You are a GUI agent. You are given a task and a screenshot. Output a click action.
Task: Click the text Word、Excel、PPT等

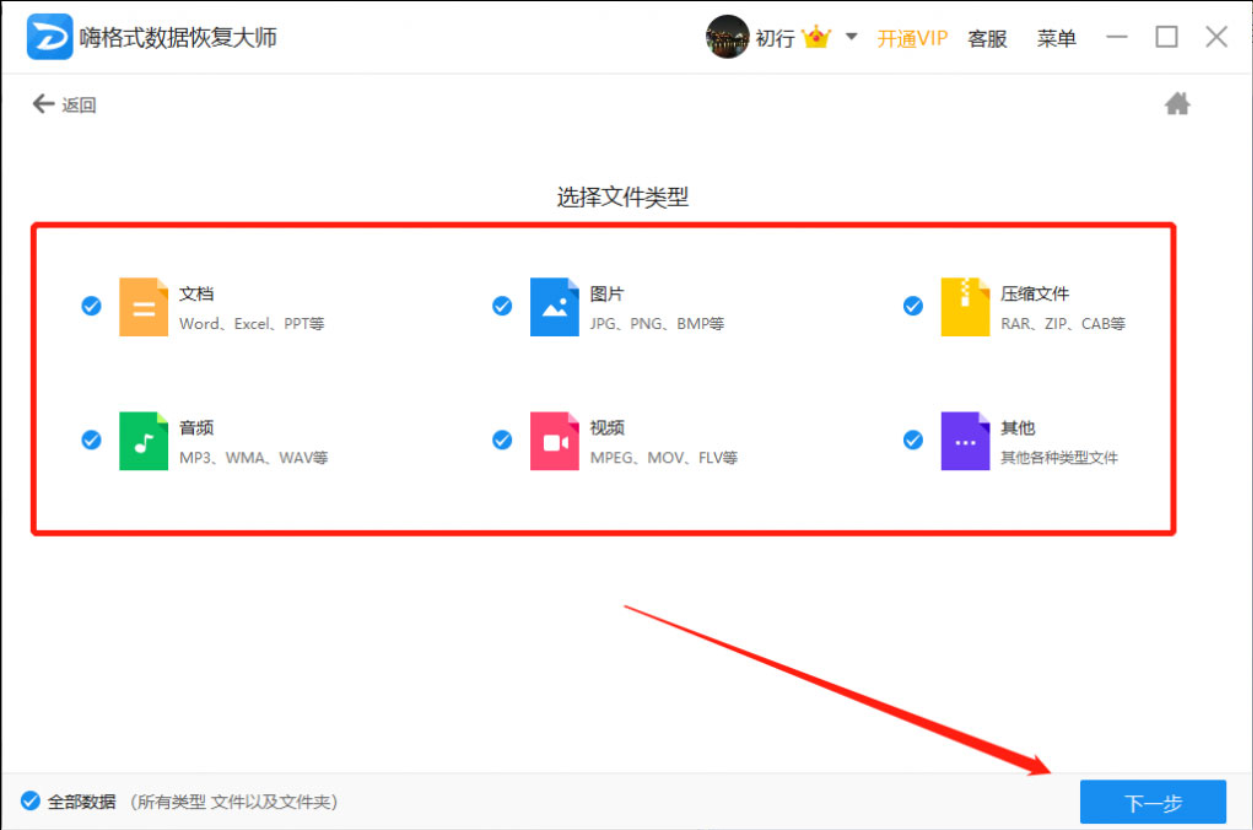tap(252, 324)
